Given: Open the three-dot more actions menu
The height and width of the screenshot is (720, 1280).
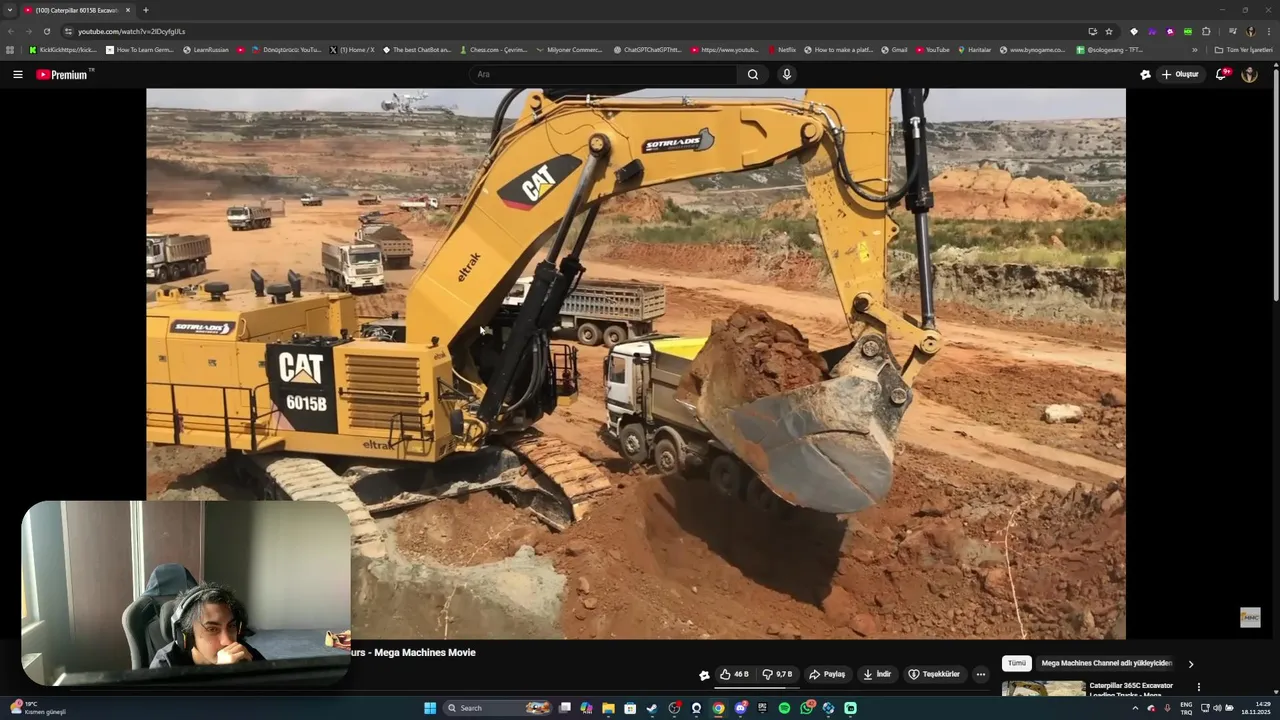Looking at the screenshot, I should pyautogui.click(x=981, y=674).
